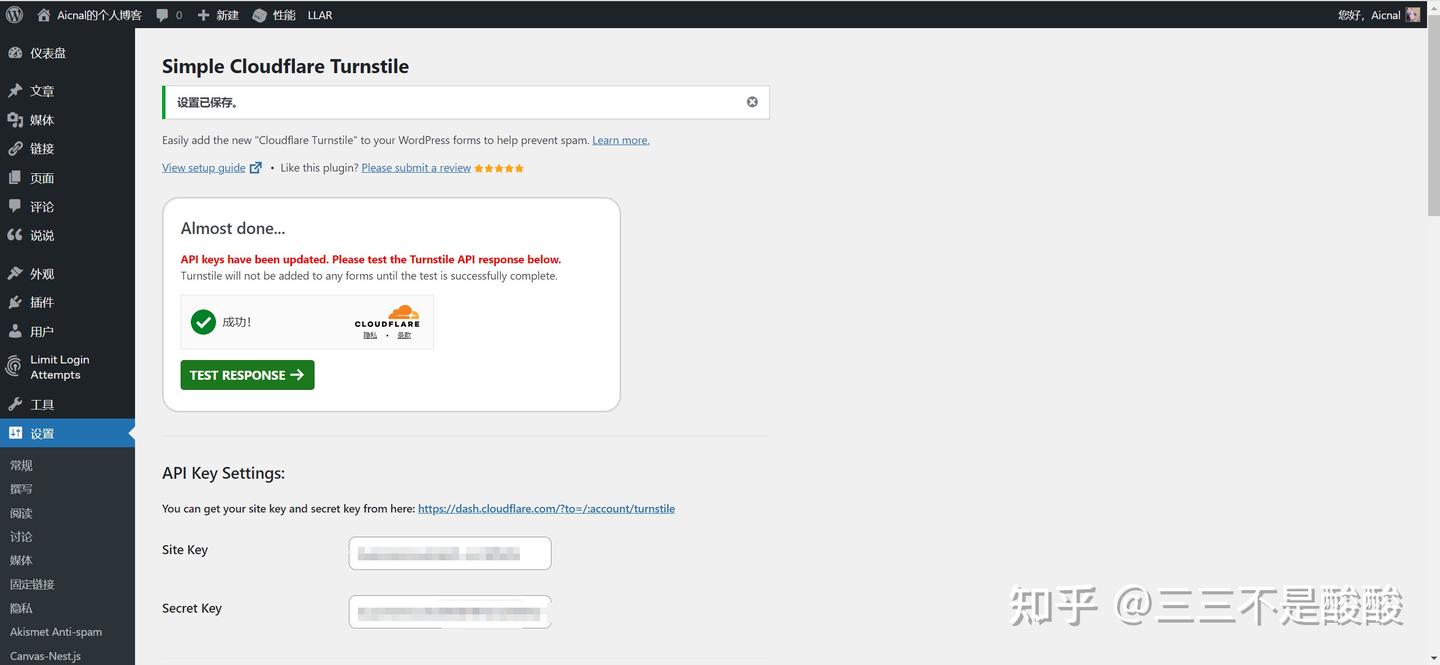Screen dimensions: 1440x665
Task: Dismiss the 设置已保存 notice
Action: point(752,102)
